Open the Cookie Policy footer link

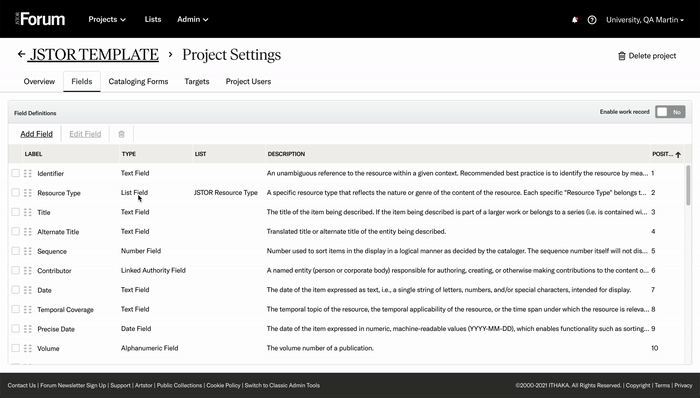223,386
